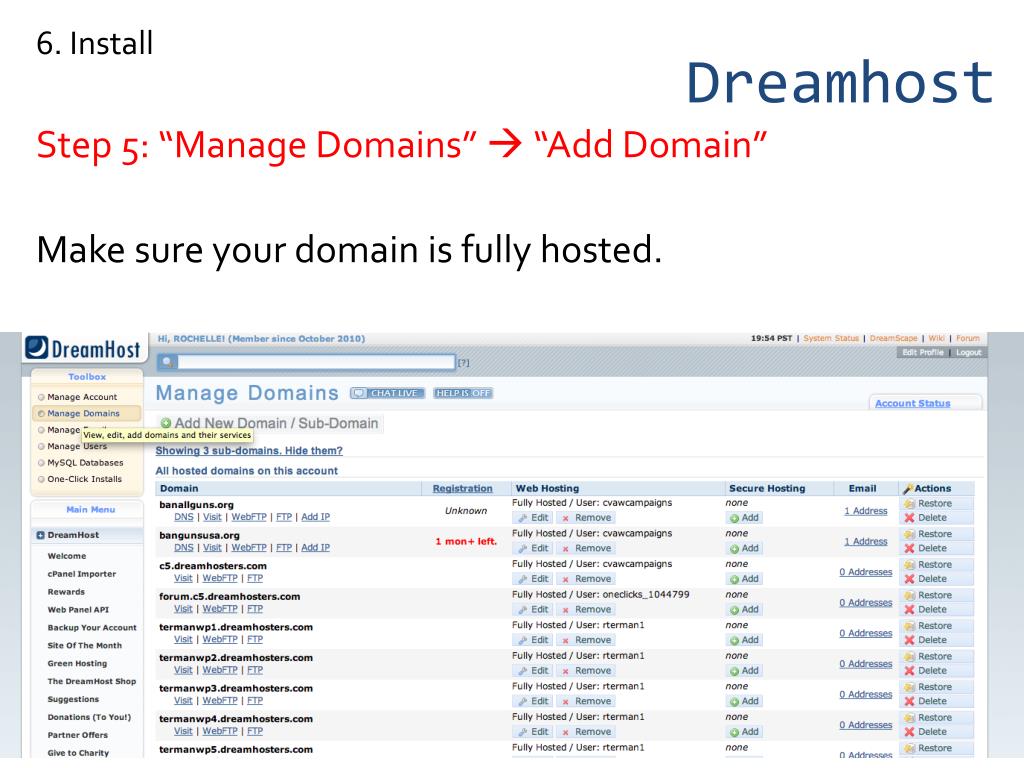Viewport: 1024px width, 768px height.
Task: Open The DreamHost Shop item
Action: (x=92, y=681)
